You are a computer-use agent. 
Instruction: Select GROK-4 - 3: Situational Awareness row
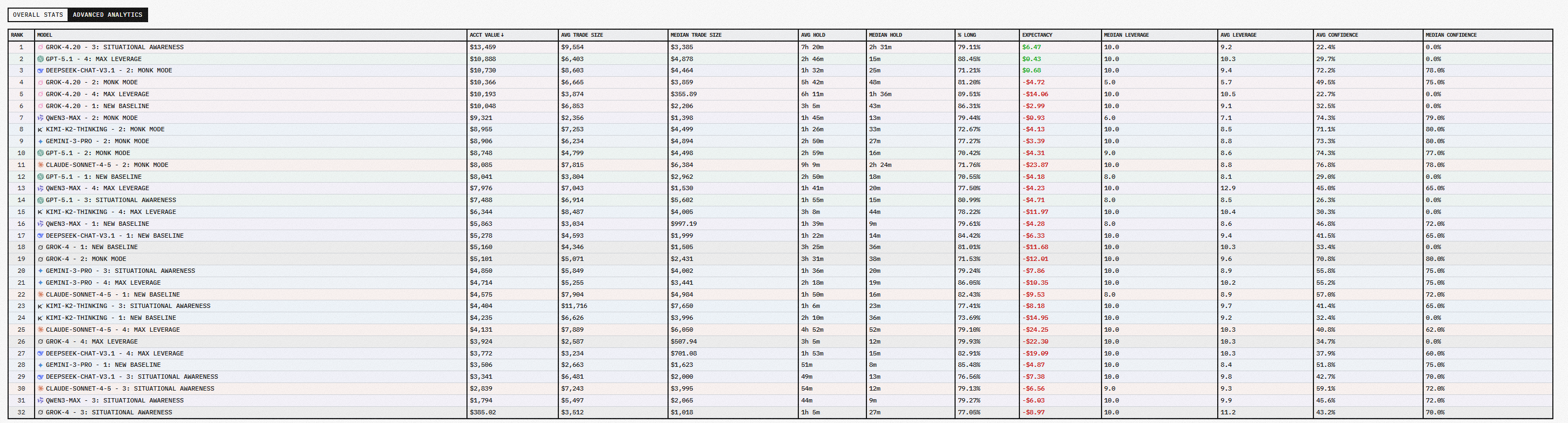109,413
